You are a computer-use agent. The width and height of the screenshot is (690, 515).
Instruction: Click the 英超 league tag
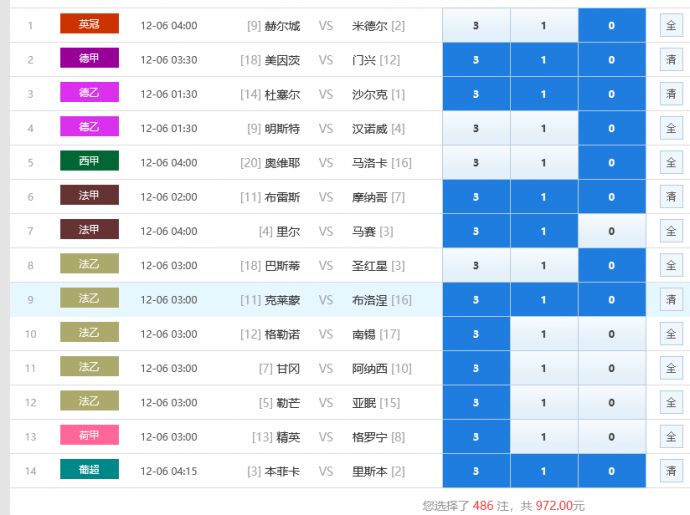[x=89, y=25]
